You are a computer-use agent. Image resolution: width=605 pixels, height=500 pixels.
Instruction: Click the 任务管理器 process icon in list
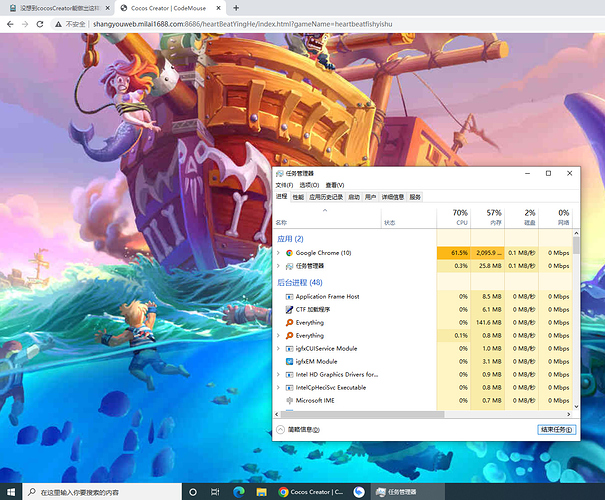289,266
